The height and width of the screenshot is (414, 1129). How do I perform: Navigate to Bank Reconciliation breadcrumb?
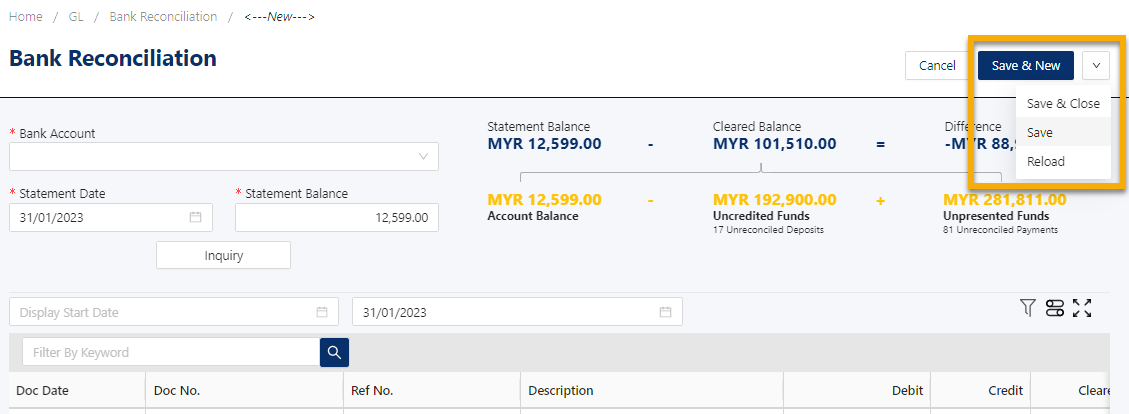pyautogui.click(x=163, y=17)
